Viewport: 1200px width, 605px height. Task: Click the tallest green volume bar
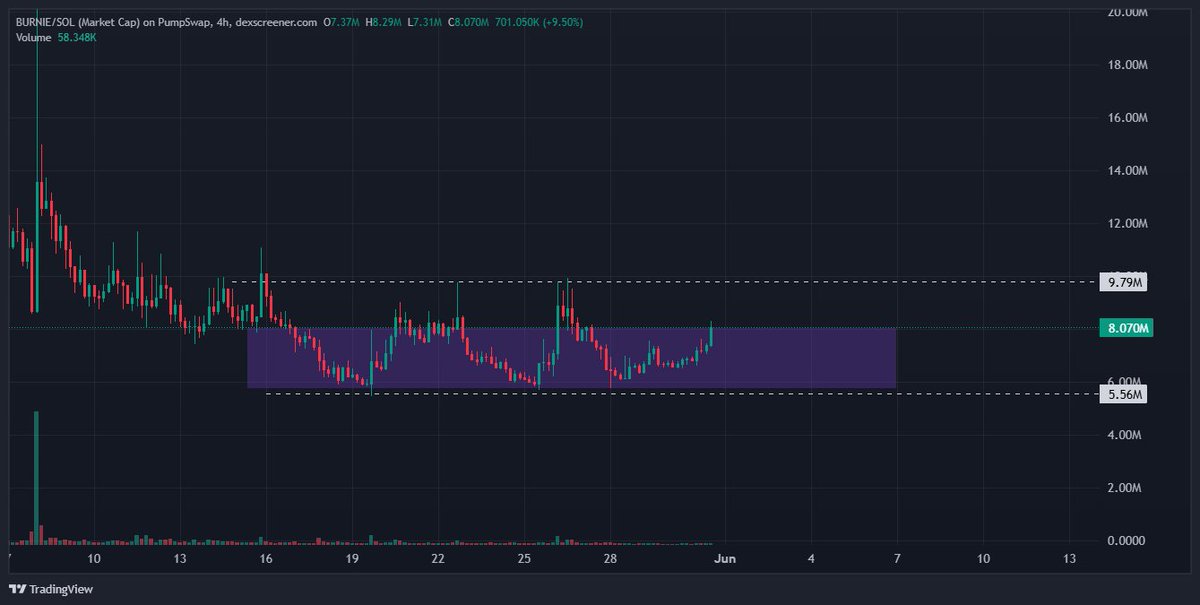point(36,477)
